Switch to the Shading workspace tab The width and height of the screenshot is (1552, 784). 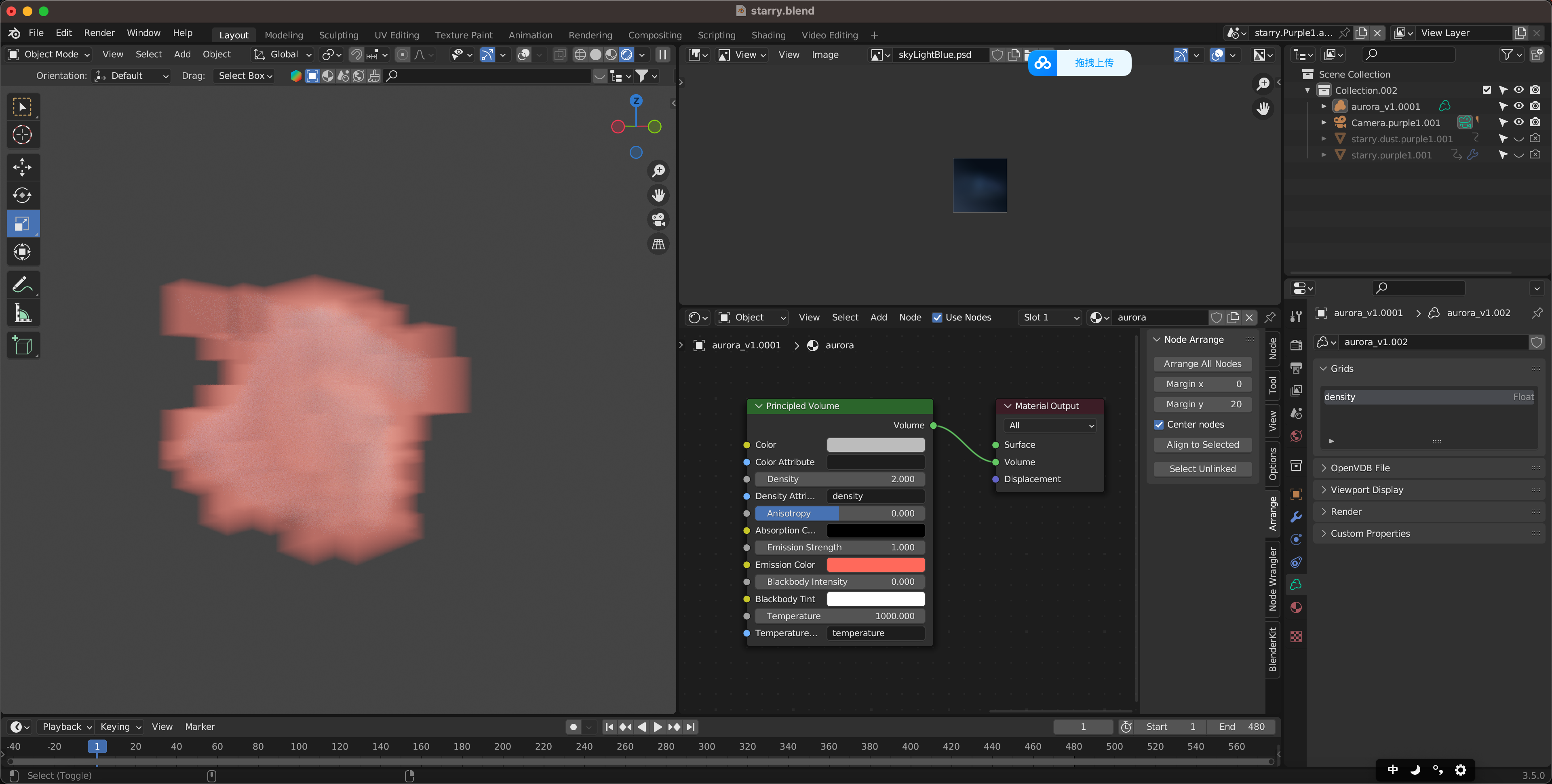(768, 35)
